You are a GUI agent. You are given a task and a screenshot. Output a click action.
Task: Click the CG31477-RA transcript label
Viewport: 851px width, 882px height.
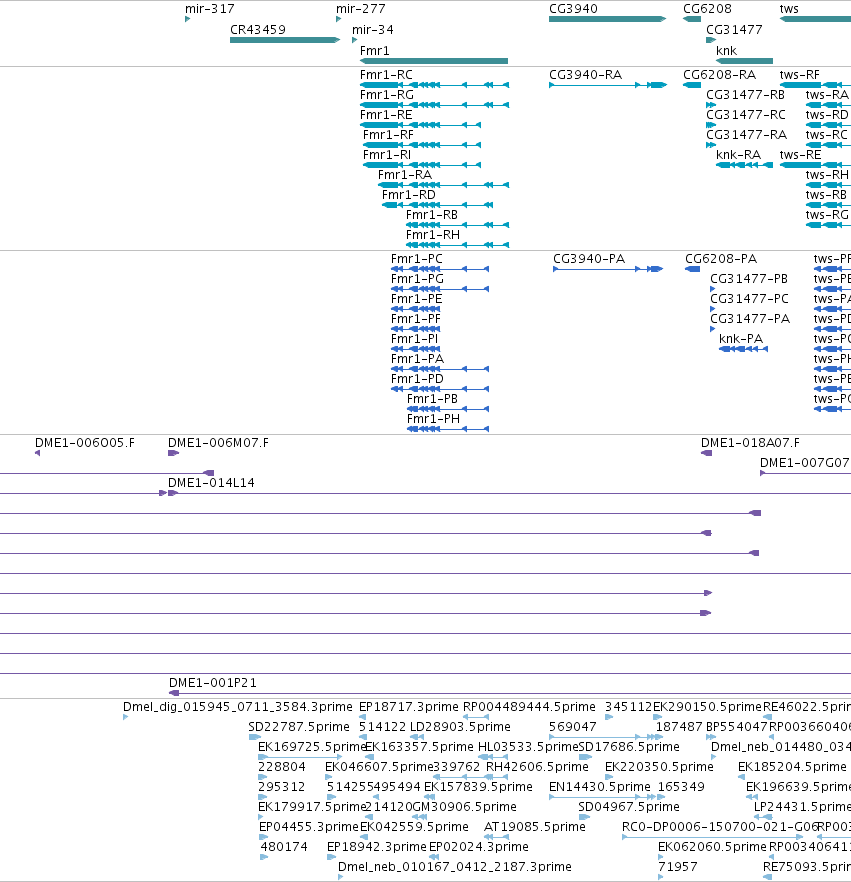coord(746,135)
